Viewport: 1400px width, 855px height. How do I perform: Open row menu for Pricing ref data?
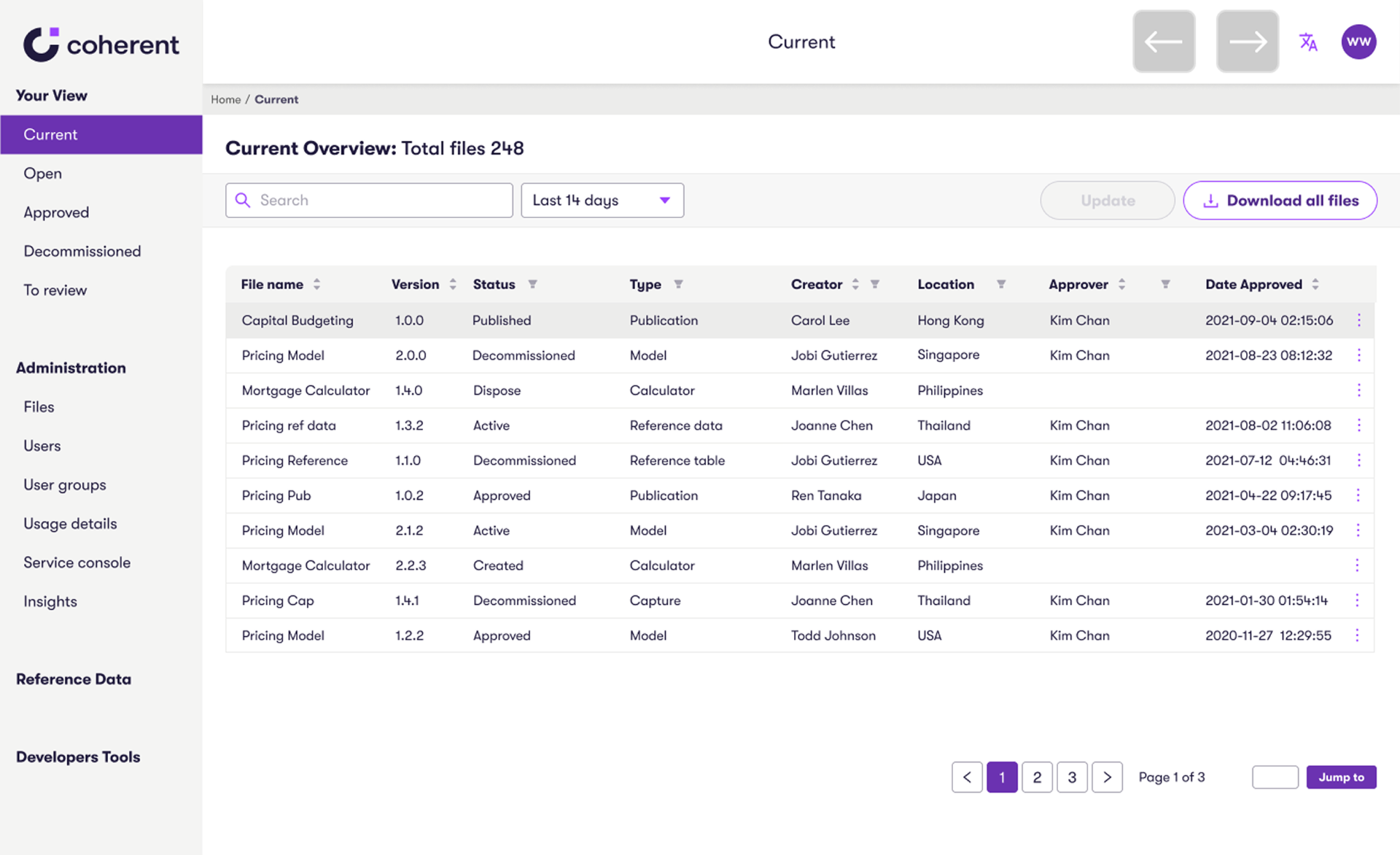pos(1358,425)
